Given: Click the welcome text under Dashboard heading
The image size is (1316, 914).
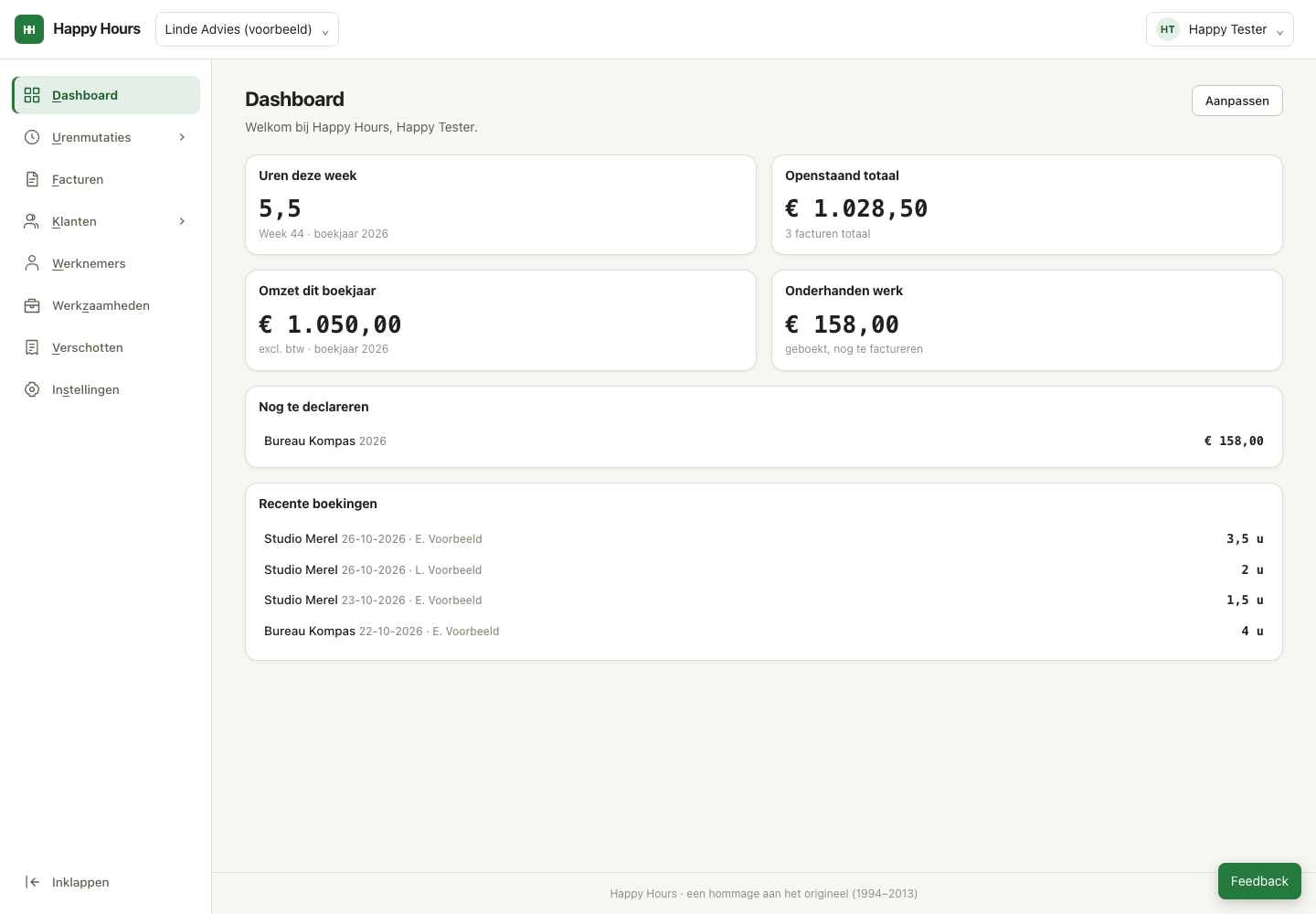Looking at the screenshot, I should [361, 127].
